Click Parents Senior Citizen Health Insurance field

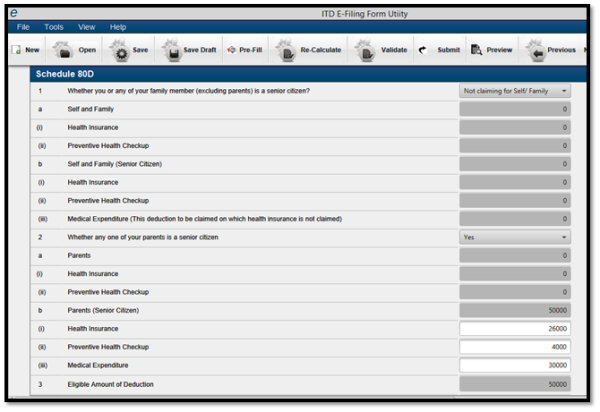[515, 328]
